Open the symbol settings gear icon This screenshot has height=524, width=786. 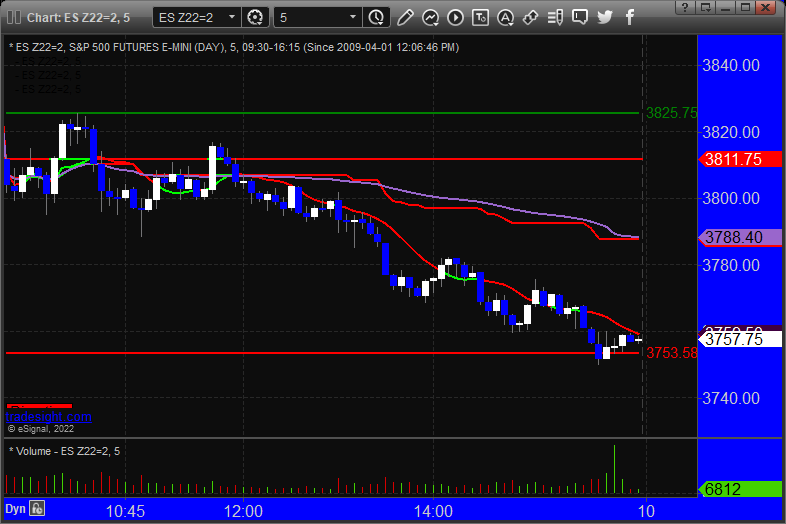(255, 18)
